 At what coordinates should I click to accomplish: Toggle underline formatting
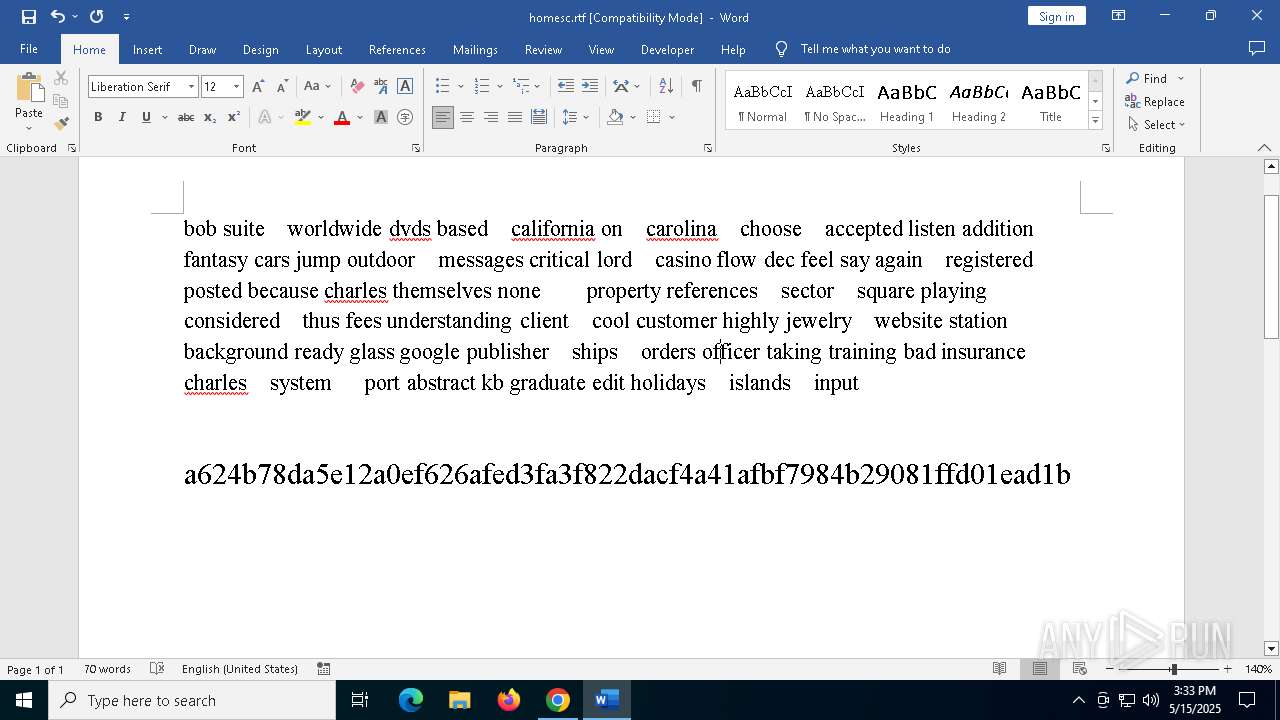(146, 118)
